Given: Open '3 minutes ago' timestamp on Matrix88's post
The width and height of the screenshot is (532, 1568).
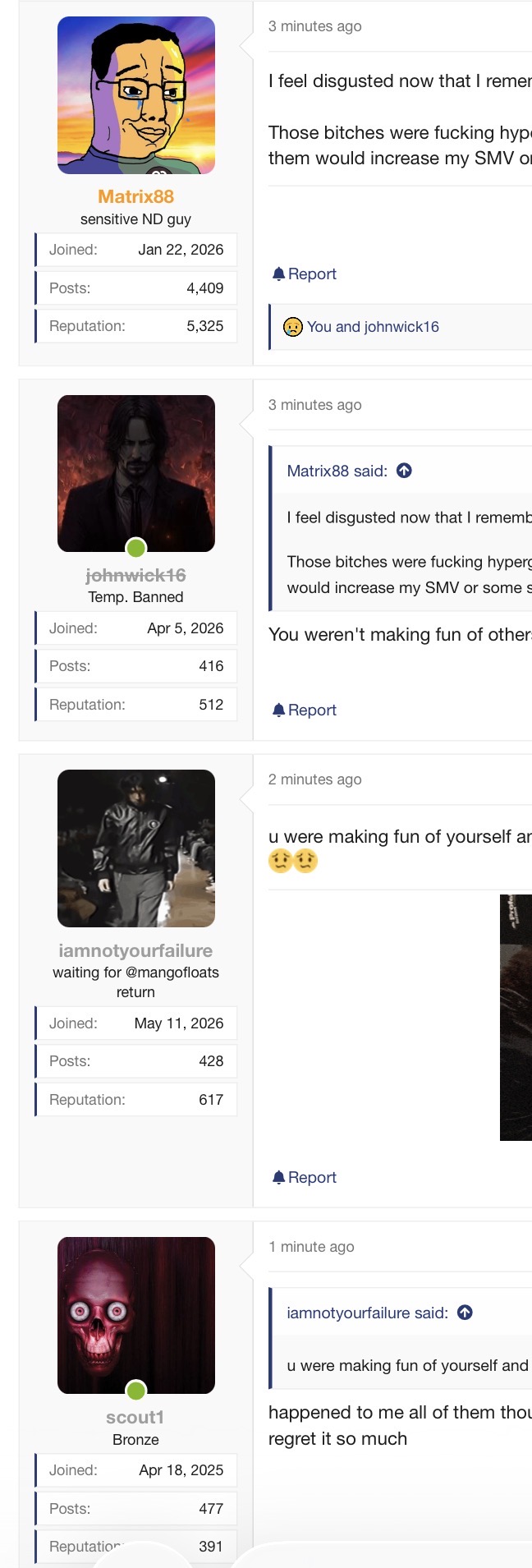Looking at the screenshot, I should pos(315,26).
